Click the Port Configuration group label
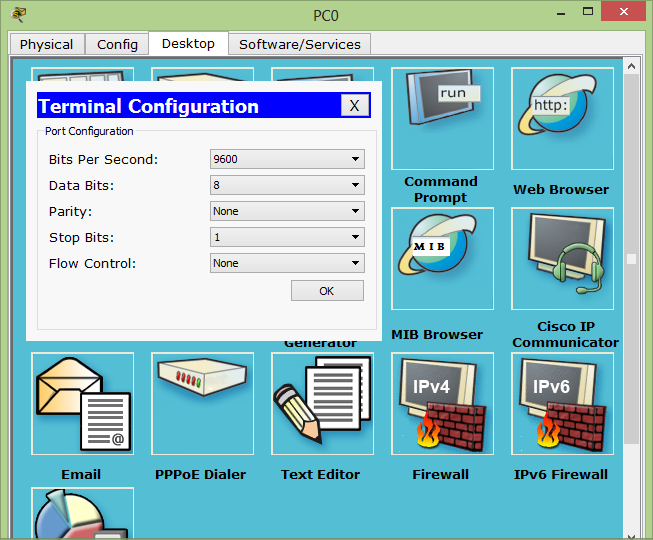The width and height of the screenshot is (653, 540). (89, 131)
